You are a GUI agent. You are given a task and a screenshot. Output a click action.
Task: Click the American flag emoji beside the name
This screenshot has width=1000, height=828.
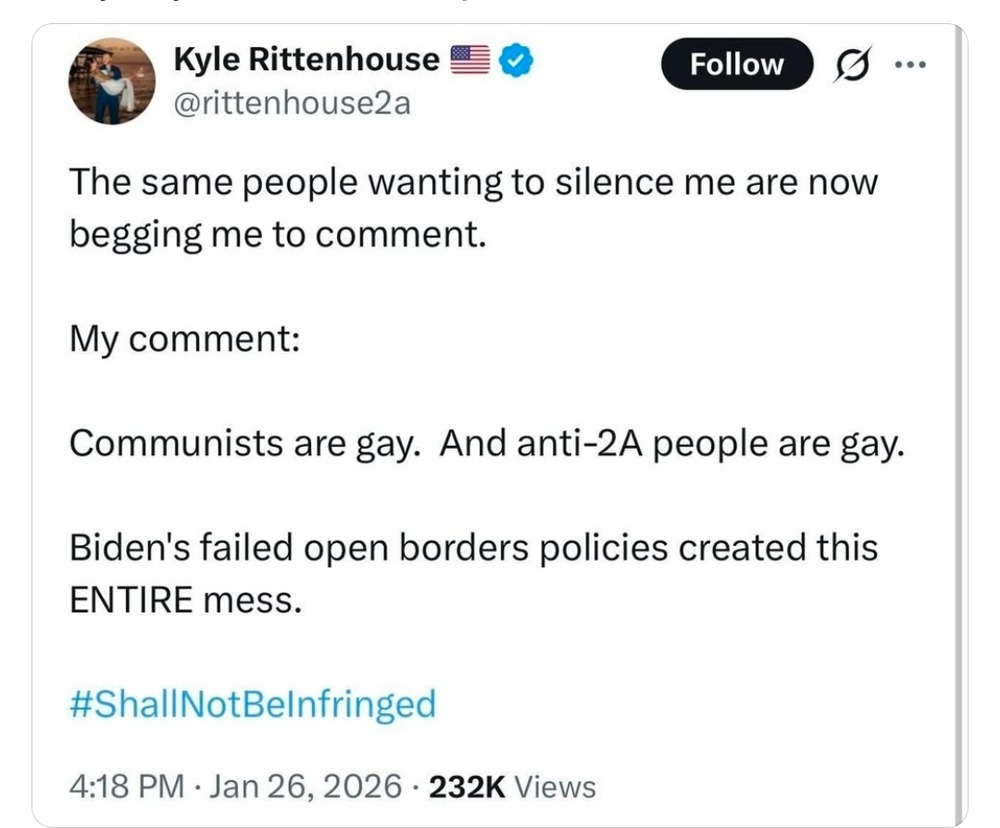470,62
